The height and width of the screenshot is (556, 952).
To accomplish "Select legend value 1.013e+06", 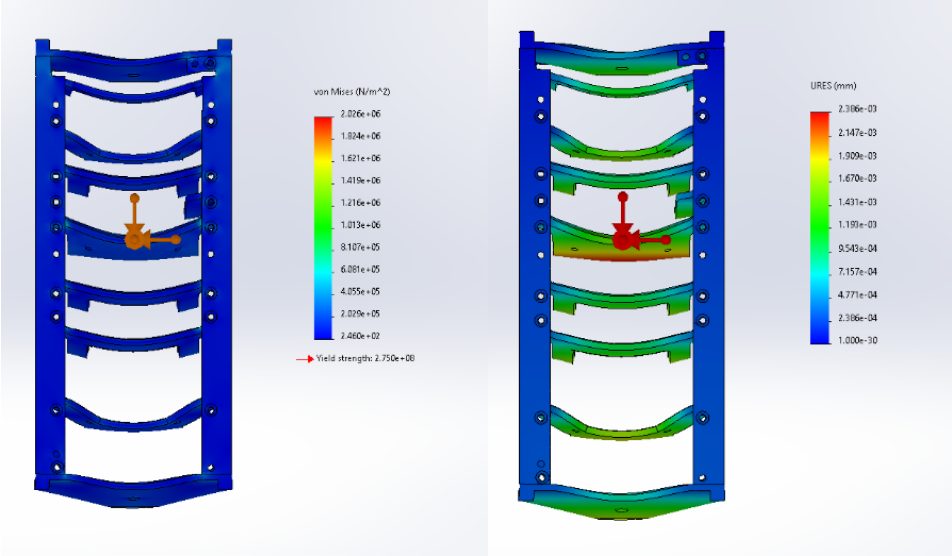I will pyautogui.click(x=361, y=225).
